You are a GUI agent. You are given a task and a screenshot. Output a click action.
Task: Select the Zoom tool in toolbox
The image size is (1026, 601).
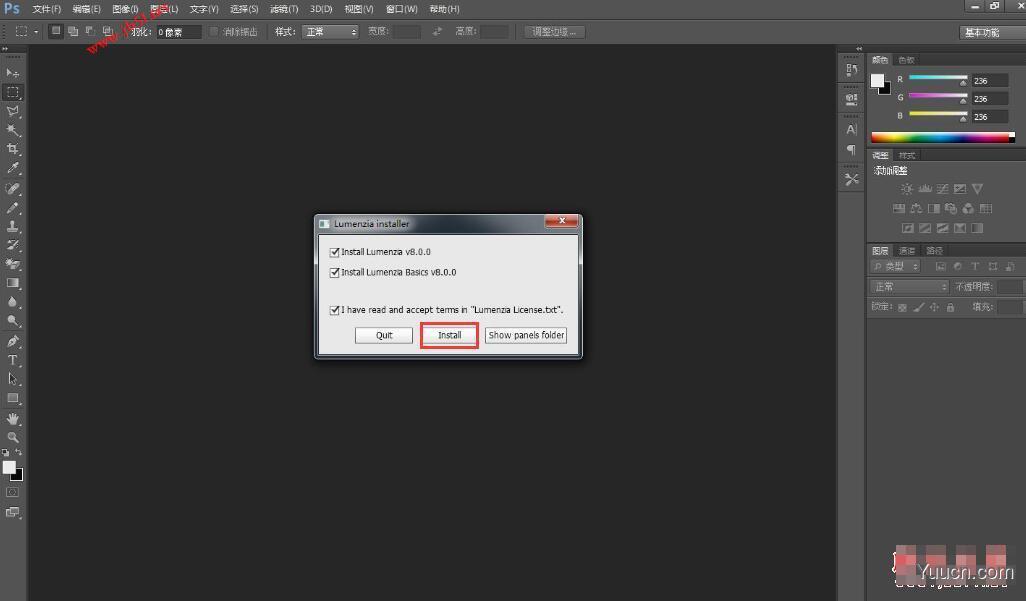click(12, 437)
